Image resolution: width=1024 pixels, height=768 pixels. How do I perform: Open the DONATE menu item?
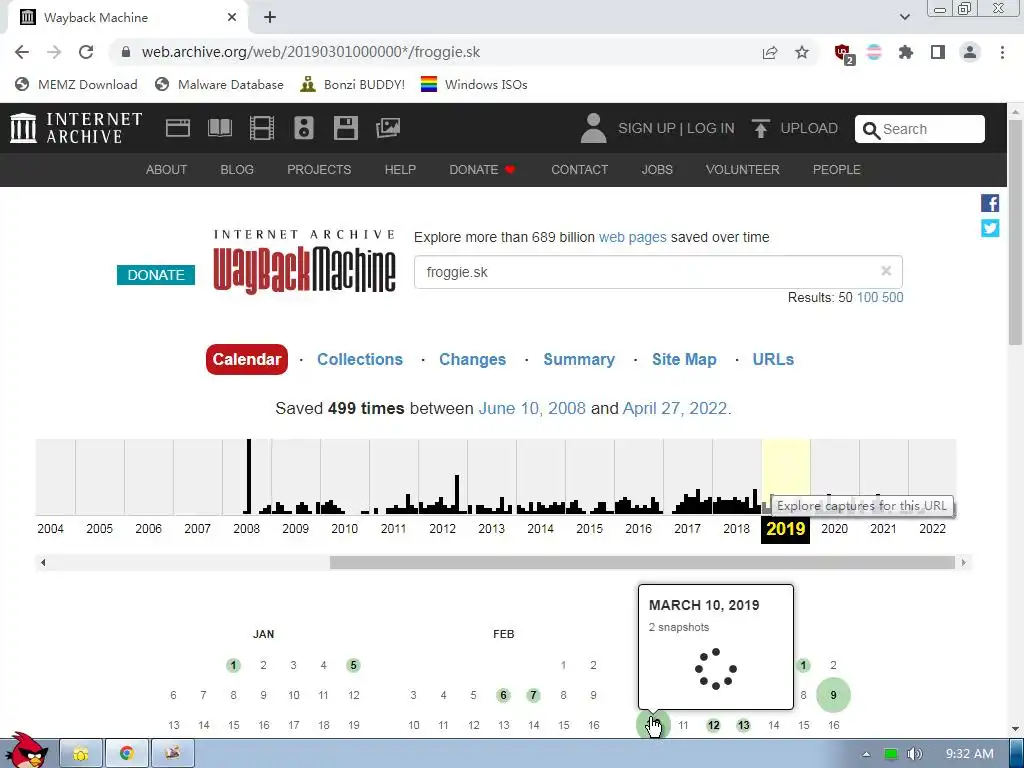[482, 170]
